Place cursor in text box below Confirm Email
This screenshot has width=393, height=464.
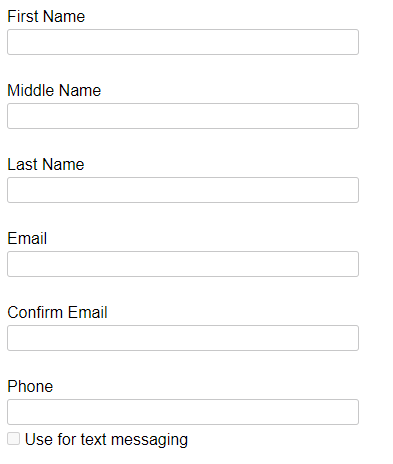(x=183, y=338)
